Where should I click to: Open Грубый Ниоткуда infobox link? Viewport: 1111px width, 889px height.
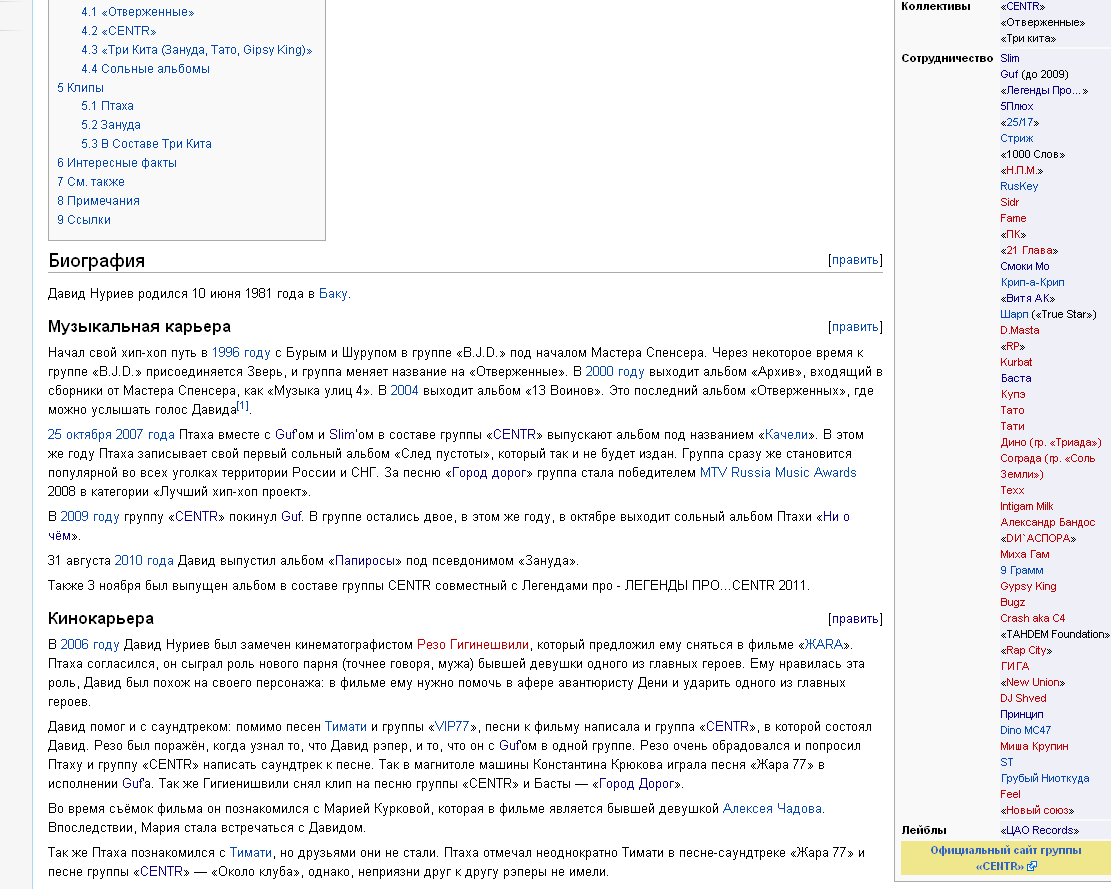click(1044, 778)
